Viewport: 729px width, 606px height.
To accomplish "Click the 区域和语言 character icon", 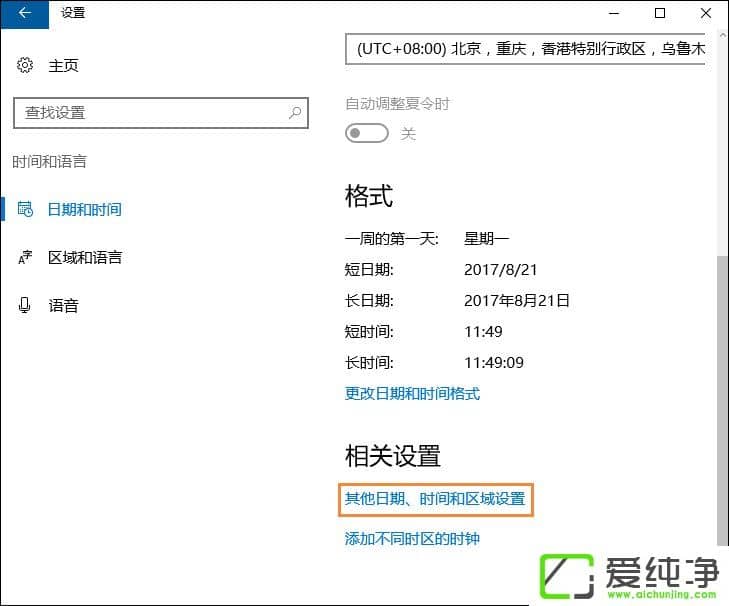I will pyautogui.click(x=25, y=258).
